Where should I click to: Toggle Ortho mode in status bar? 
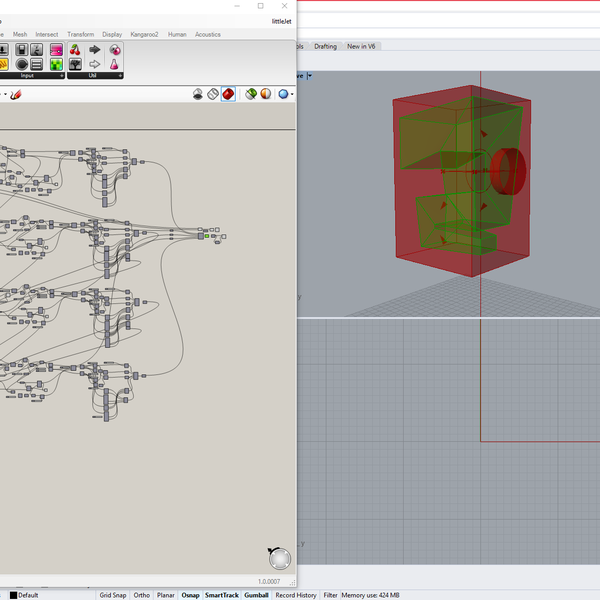pos(141,595)
